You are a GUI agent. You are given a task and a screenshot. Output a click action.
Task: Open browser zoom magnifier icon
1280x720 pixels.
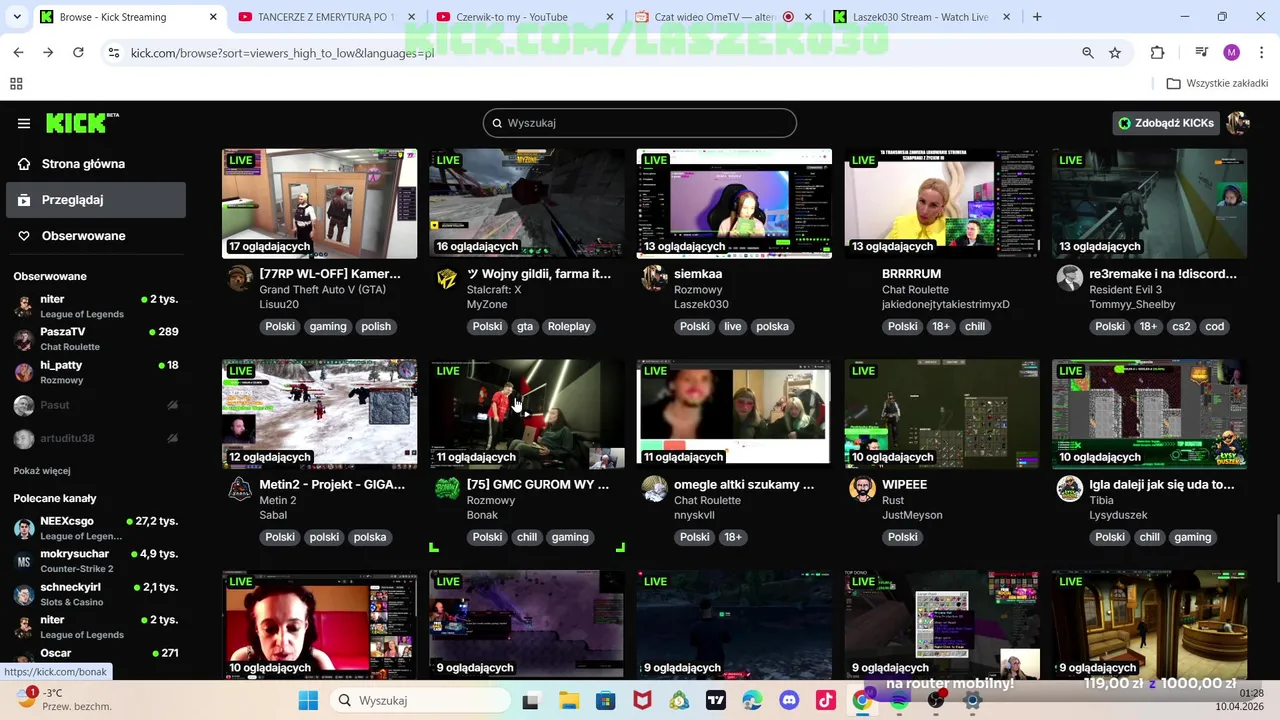tap(1088, 52)
